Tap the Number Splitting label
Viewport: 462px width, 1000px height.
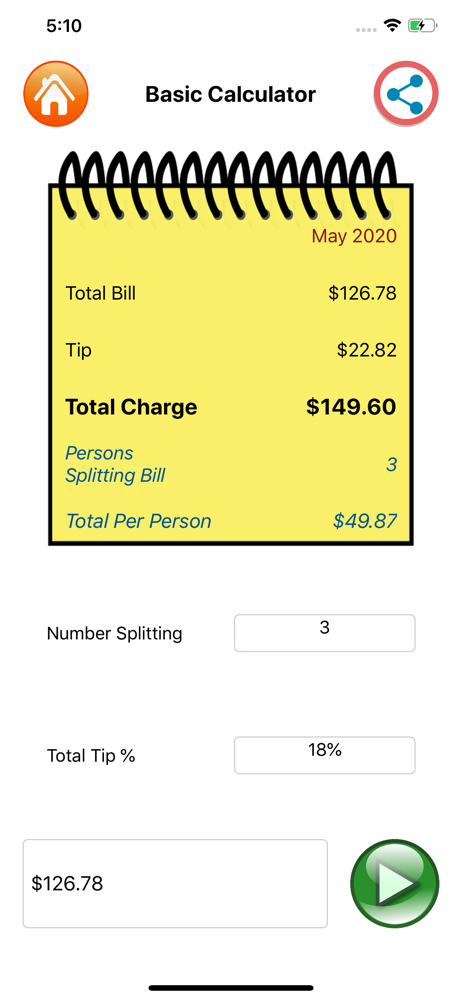coord(115,633)
